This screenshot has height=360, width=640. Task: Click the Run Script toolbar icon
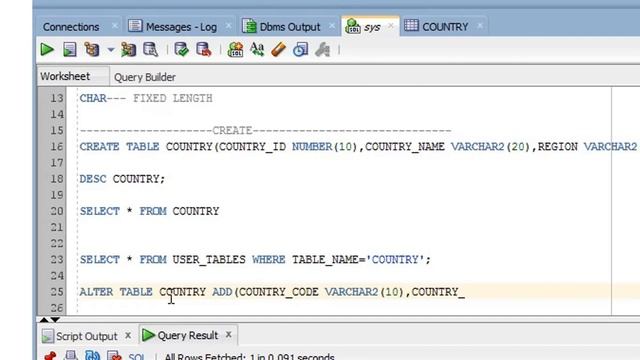click(x=70, y=50)
